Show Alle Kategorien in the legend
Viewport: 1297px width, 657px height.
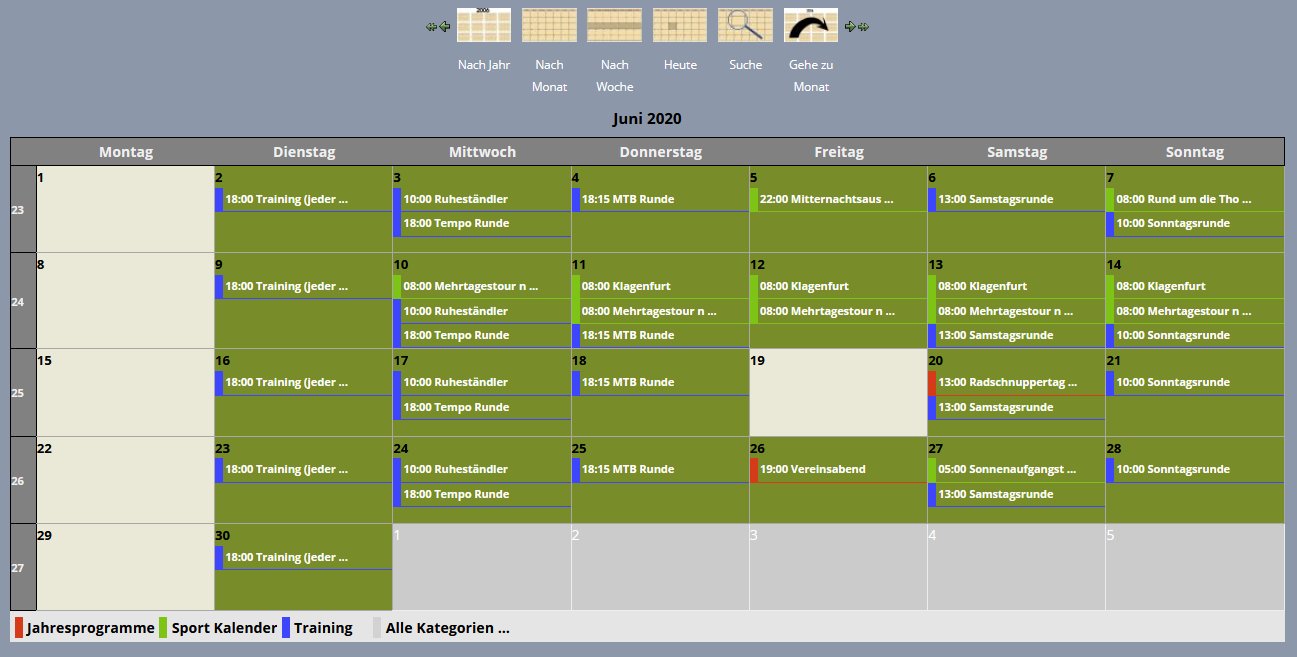(447, 628)
